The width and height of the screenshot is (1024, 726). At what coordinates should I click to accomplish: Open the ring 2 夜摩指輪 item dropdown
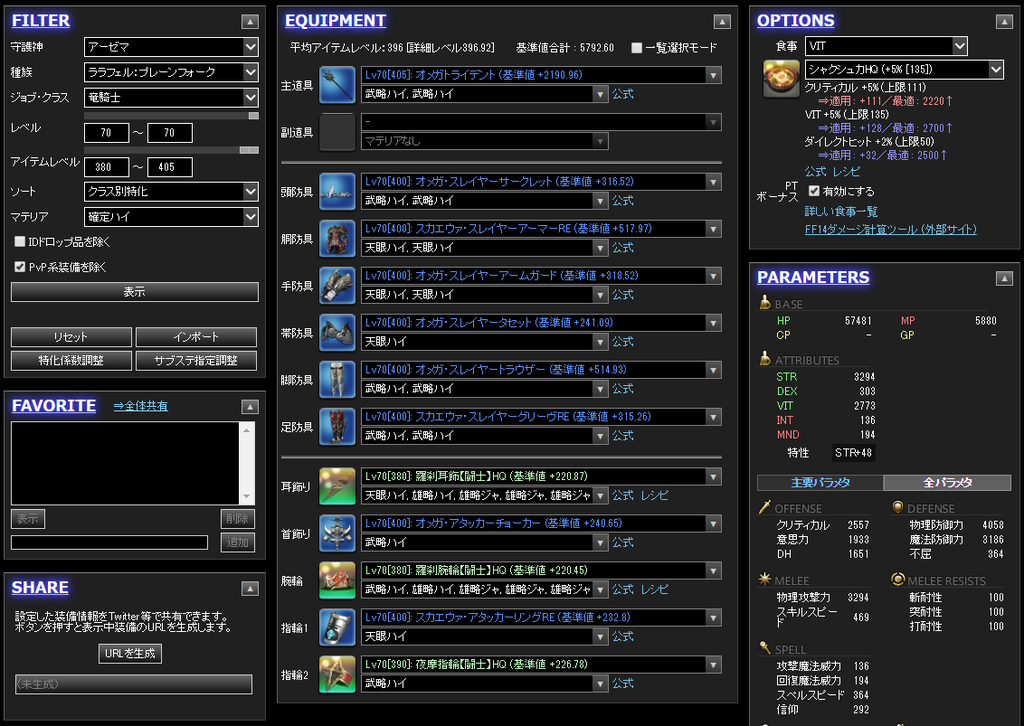click(541, 665)
